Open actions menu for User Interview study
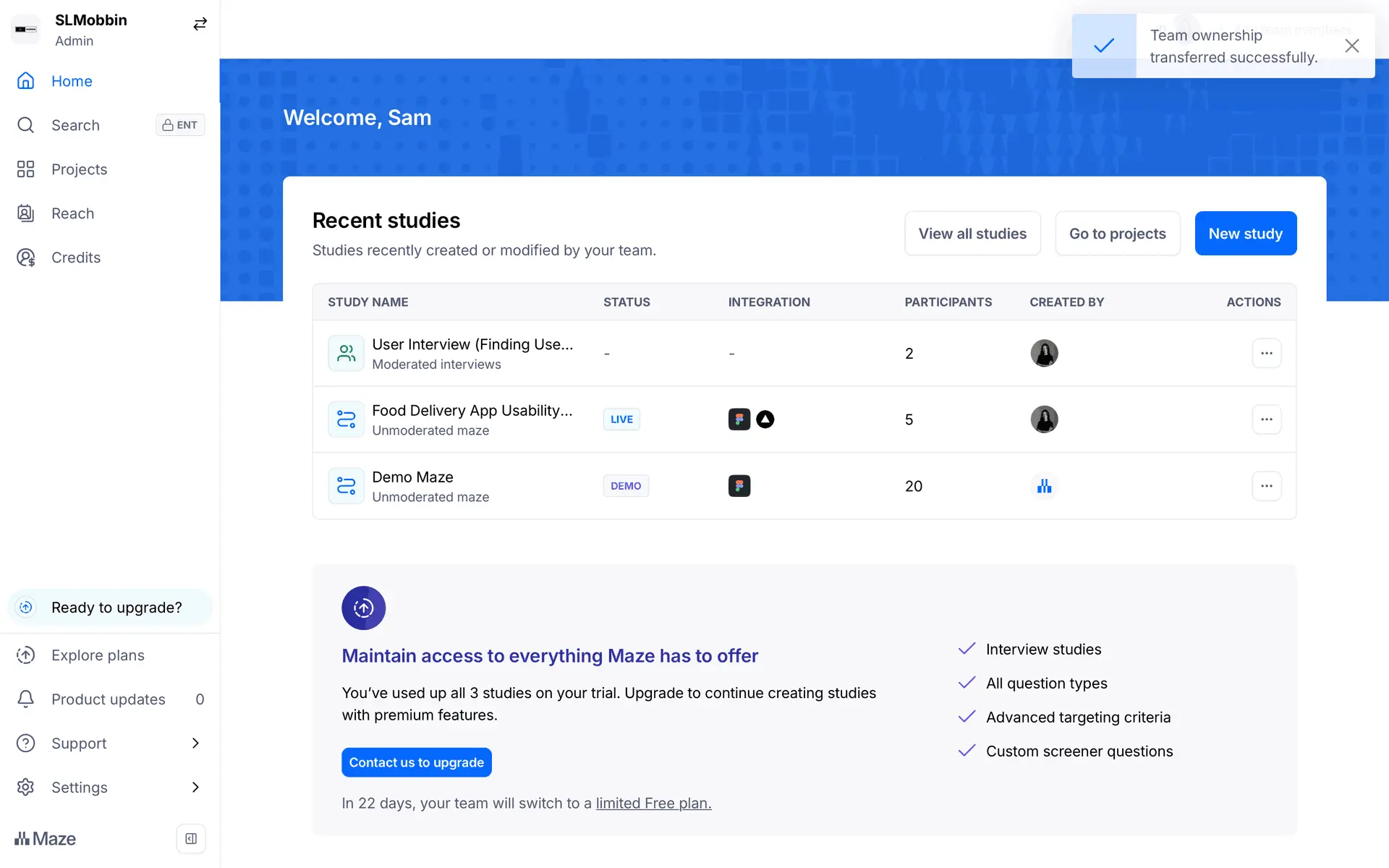The height and width of the screenshot is (868, 1389). point(1266,354)
